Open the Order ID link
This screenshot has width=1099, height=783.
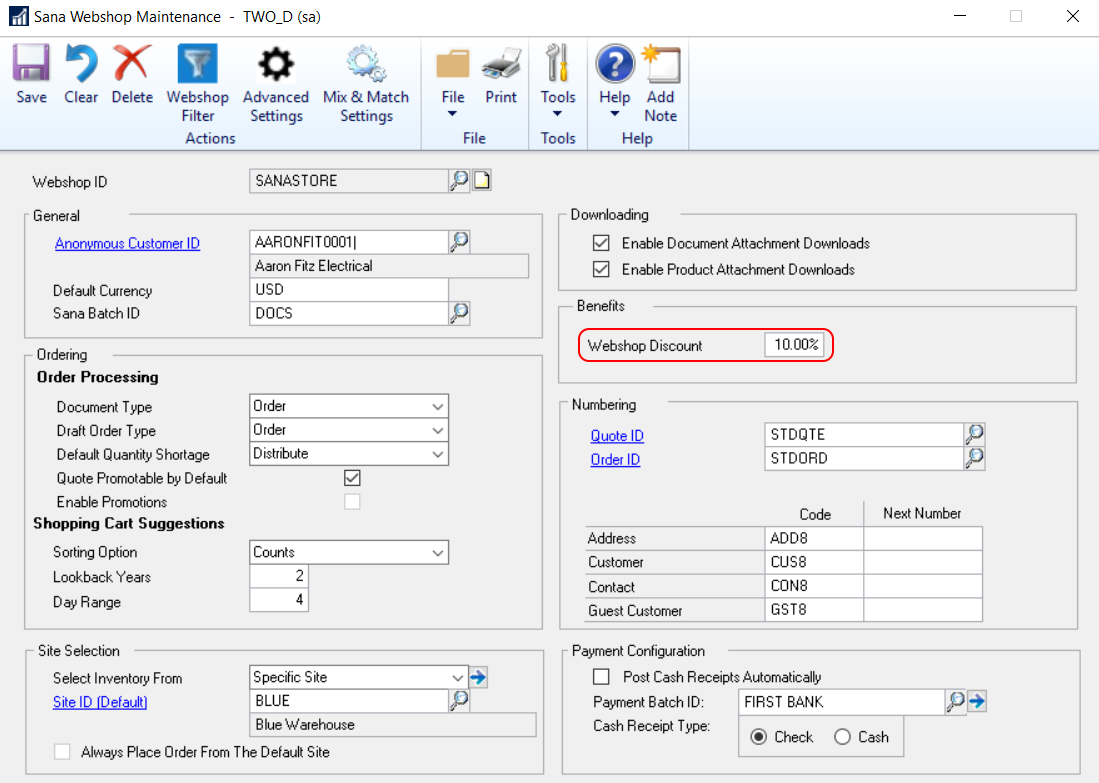click(x=615, y=460)
